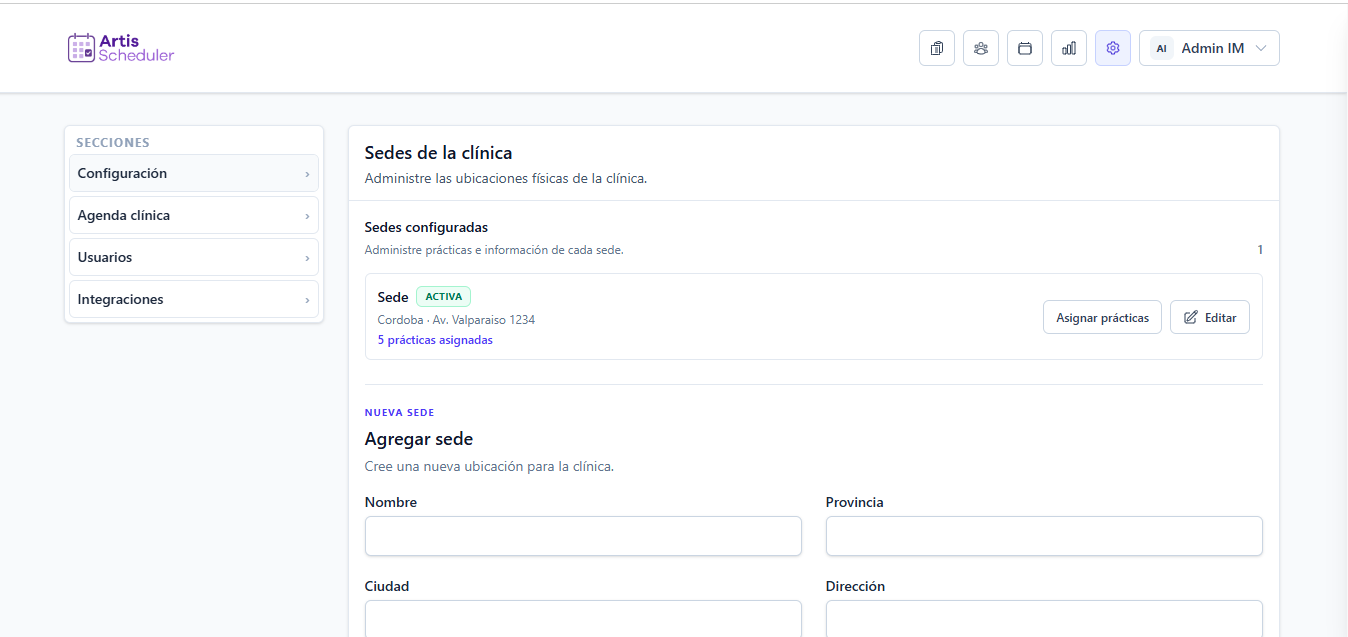1348x637 pixels.
Task: Expand the Configuración section
Action: point(194,173)
